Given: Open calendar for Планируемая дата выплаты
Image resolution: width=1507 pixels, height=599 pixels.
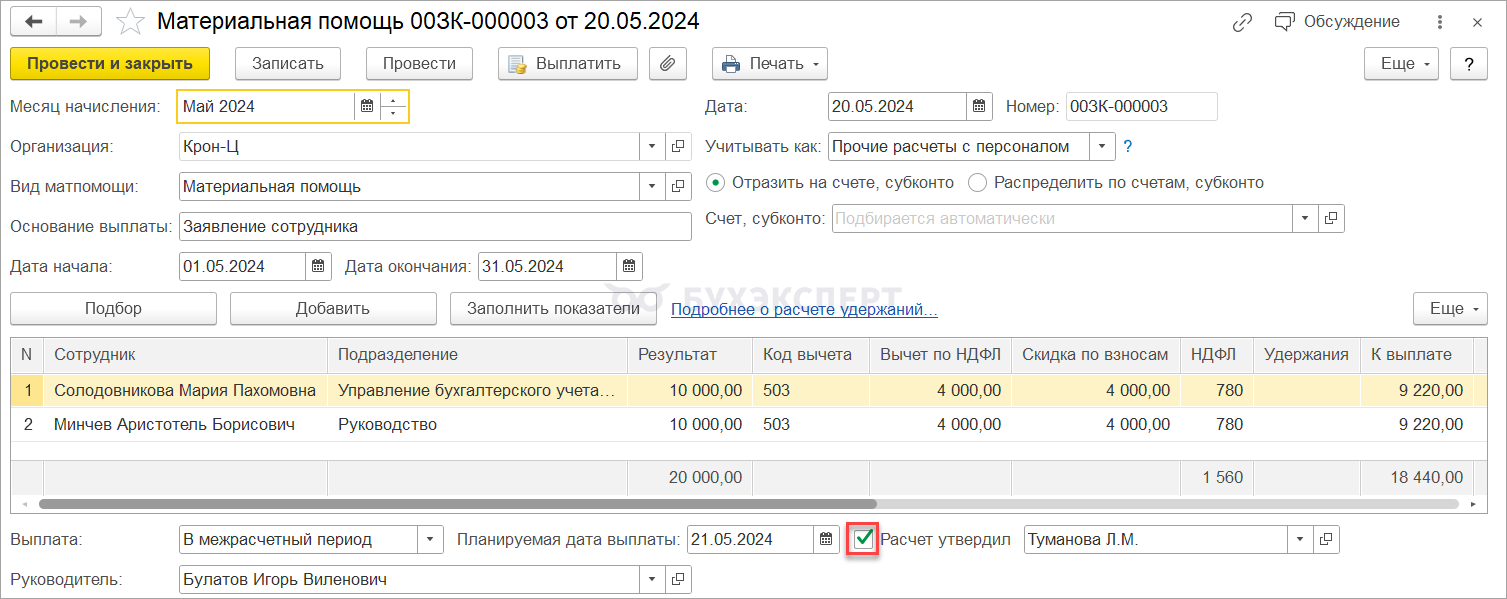Looking at the screenshot, I should pos(826,539).
